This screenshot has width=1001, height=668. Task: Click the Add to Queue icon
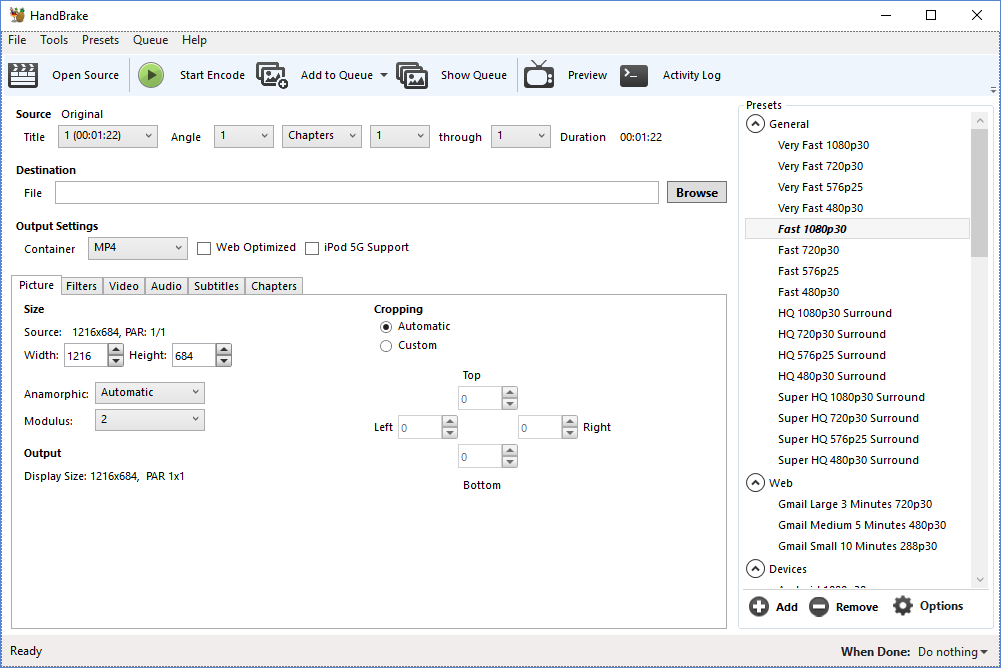[x=271, y=75]
